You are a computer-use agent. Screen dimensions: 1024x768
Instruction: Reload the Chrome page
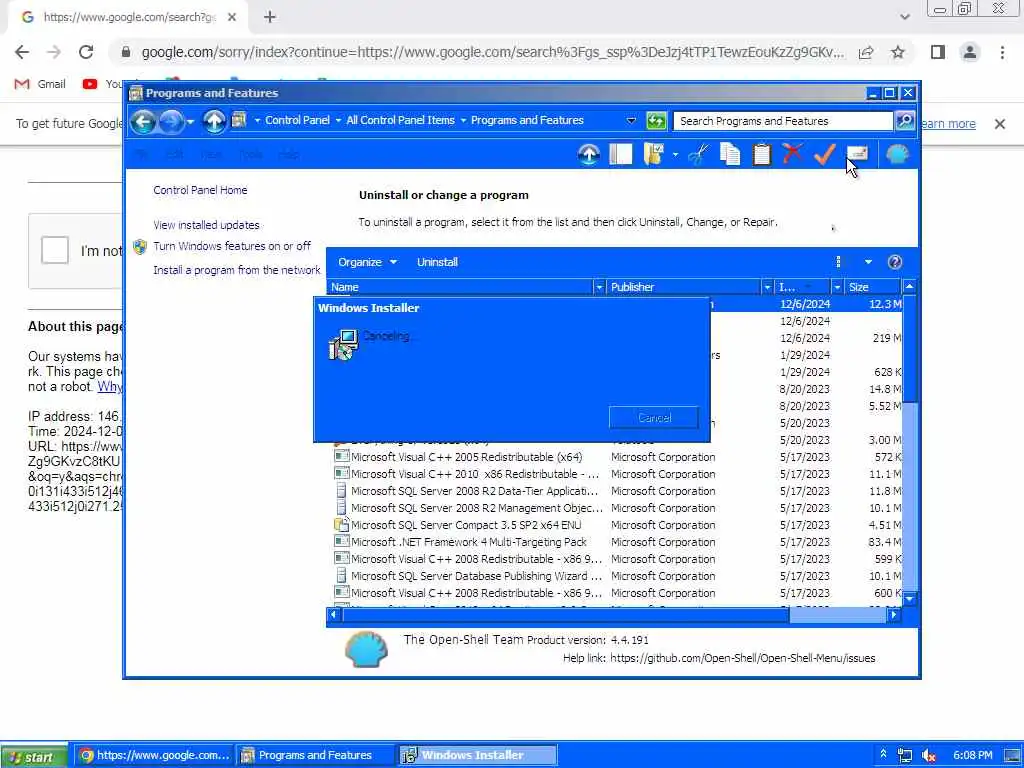86,52
